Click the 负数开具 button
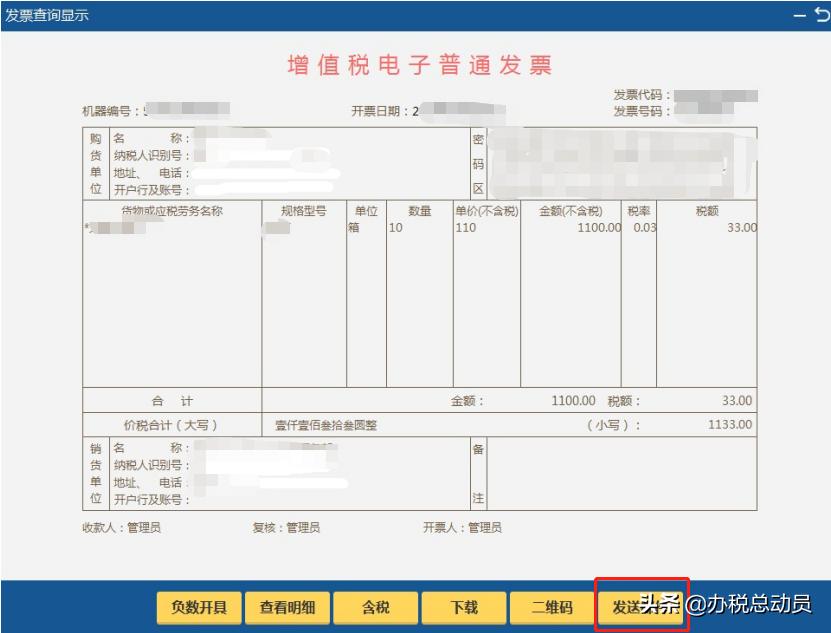This screenshot has width=831, height=633. tap(198, 606)
